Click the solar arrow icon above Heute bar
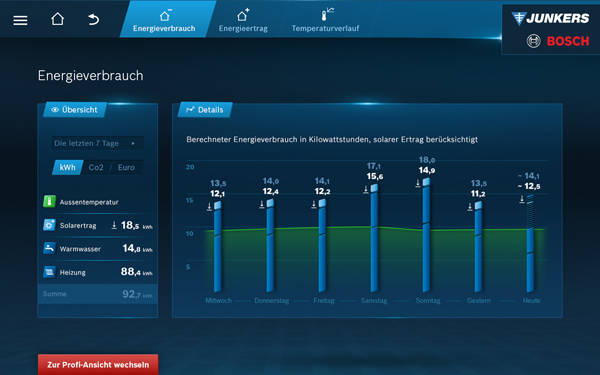The width and height of the screenshot is (600, 375). (522, 199)
